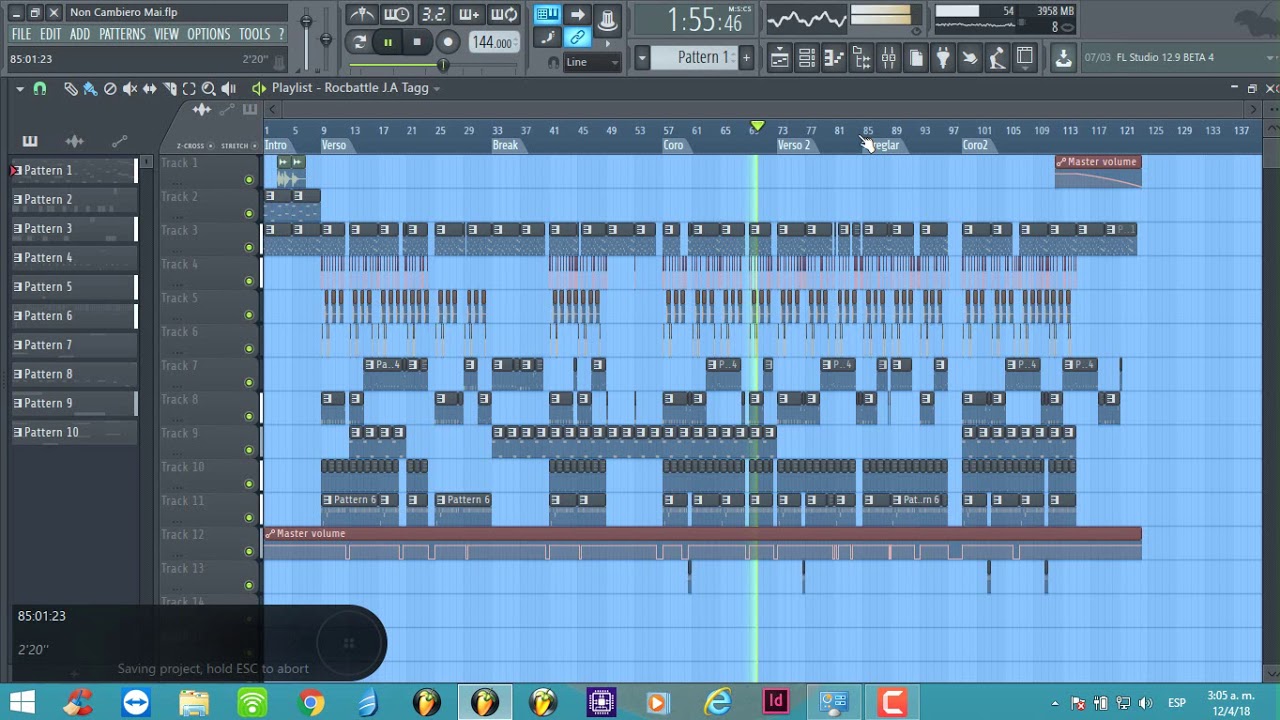Image resolution: width=1280 pixels, height=720 pixels.
Task: Toggle typing keyboard to piano icon
Action: click(547, 14)
